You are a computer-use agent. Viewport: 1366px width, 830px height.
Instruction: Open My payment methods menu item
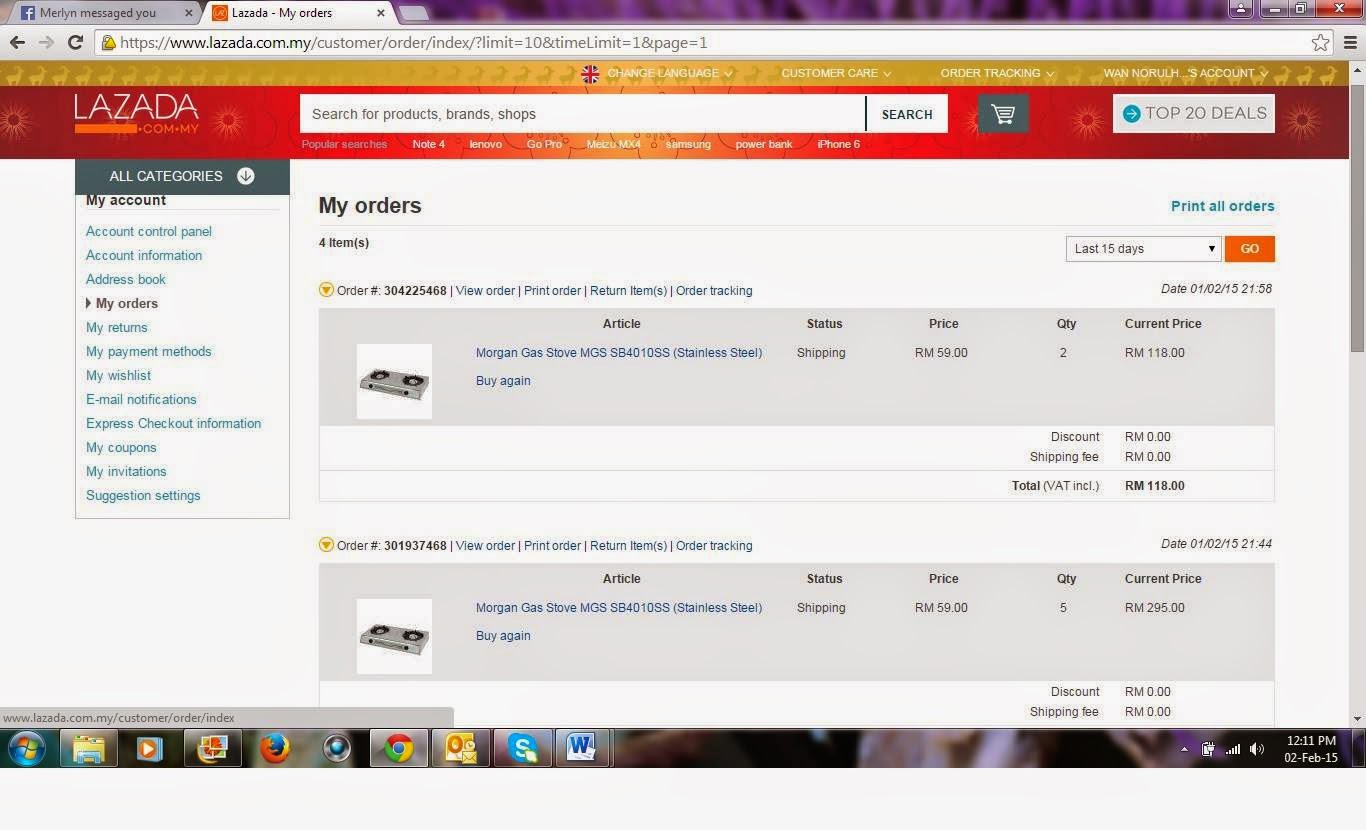[x=149, y=351]
